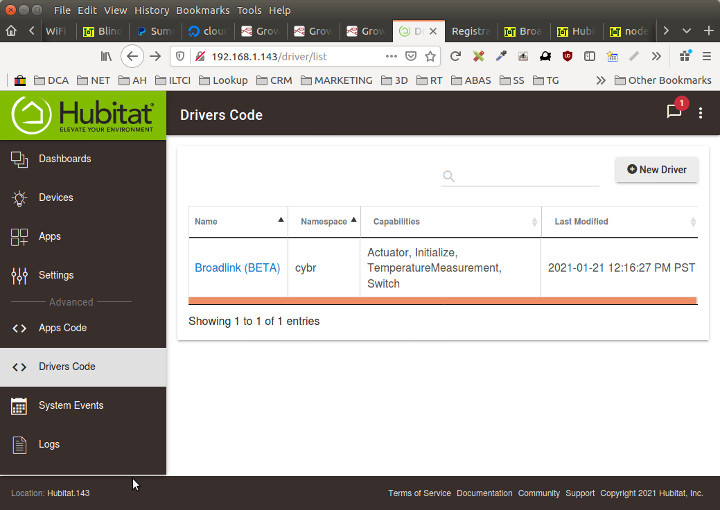This screenshot has width=720, height=510.
Task: Open the Library sidebar icon
Action: coord(106,56)
